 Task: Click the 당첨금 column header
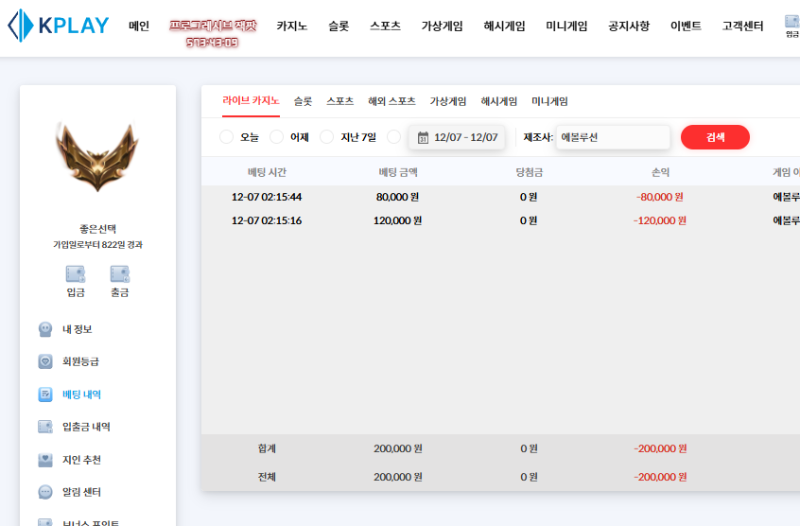tap(529, 172)
